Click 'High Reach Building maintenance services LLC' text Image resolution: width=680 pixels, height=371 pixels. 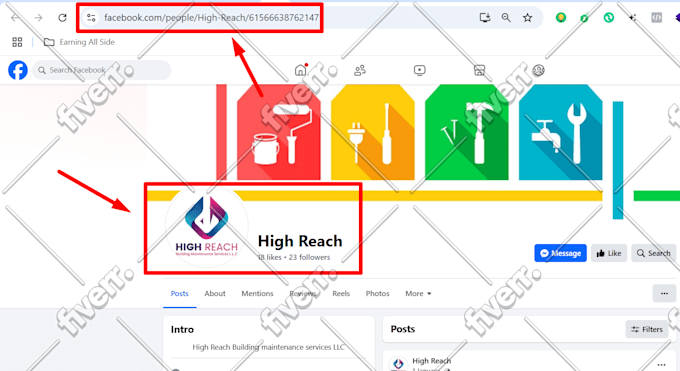(268, 347)
